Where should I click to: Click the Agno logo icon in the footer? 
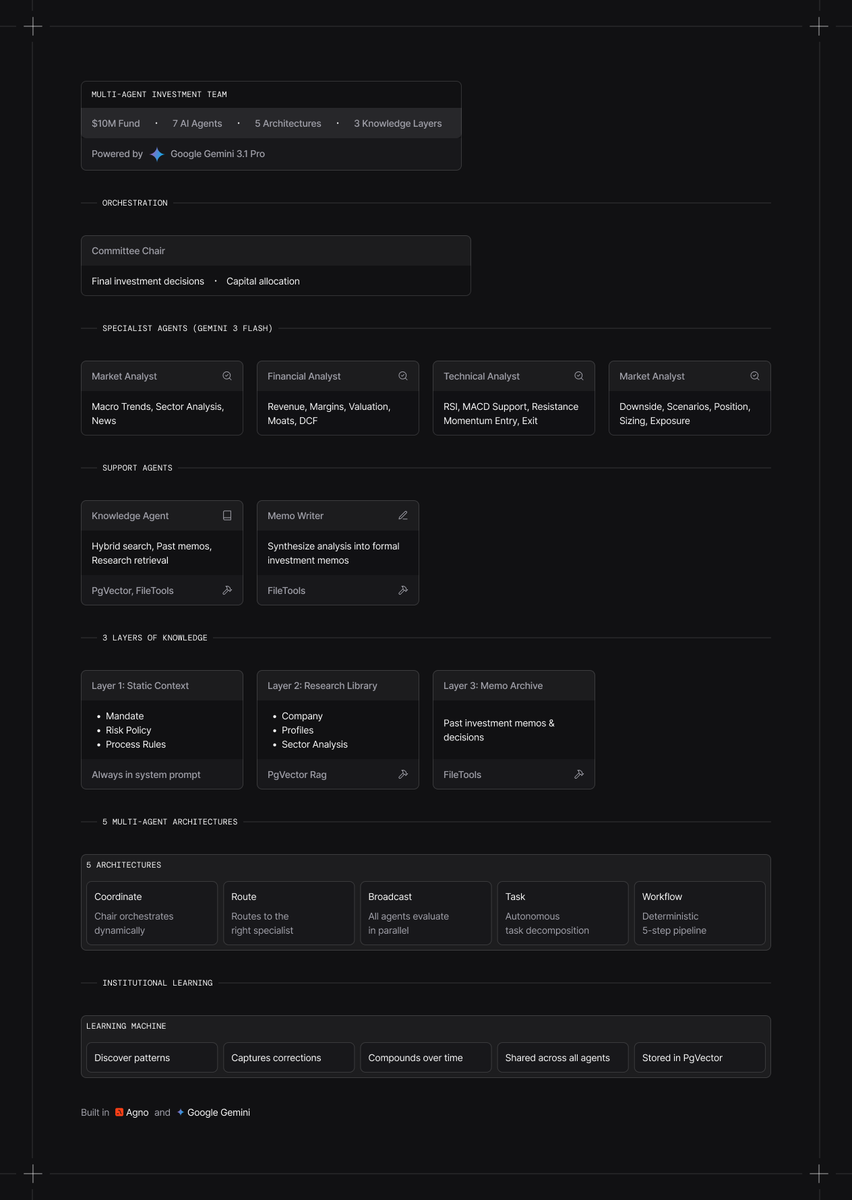pyautogui.click(x=119, y=1112)
